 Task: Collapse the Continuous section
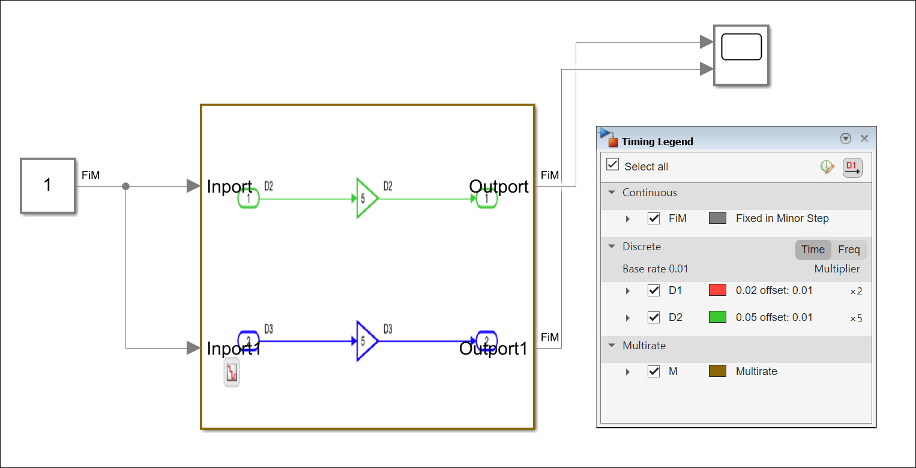612,192
